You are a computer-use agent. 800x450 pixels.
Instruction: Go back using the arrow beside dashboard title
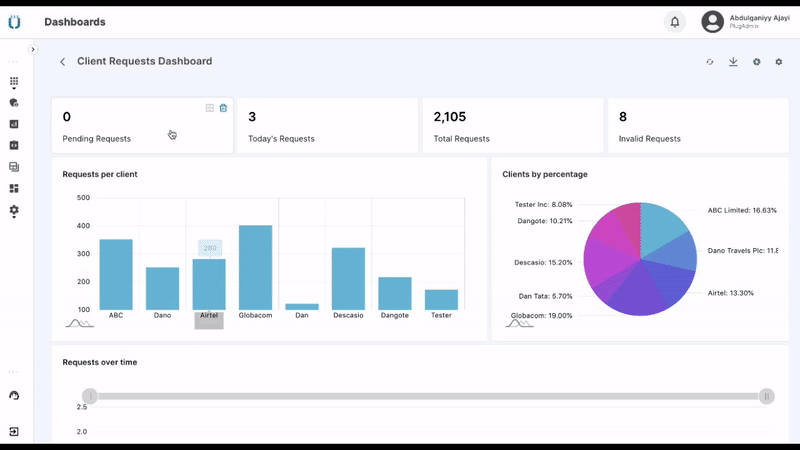pos(62,62)
